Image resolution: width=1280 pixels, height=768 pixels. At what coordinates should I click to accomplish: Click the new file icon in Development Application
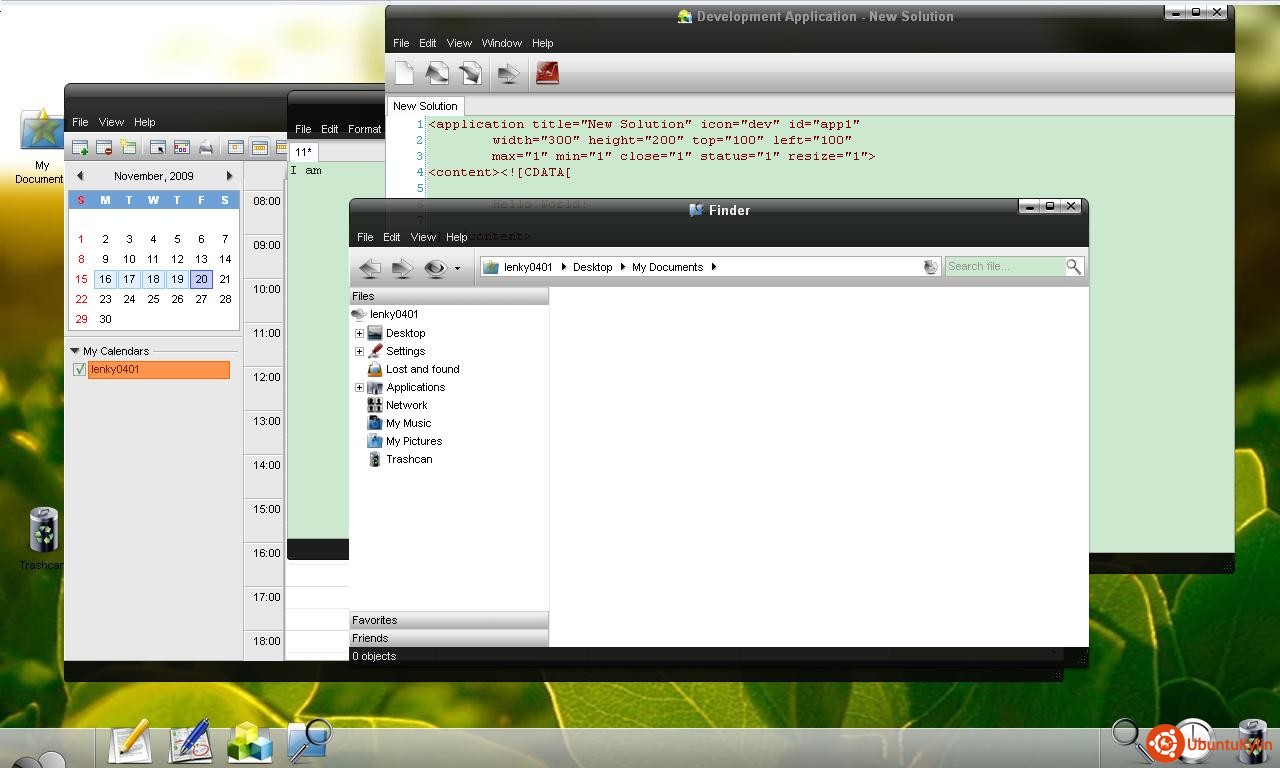click(x=404, y=73)
